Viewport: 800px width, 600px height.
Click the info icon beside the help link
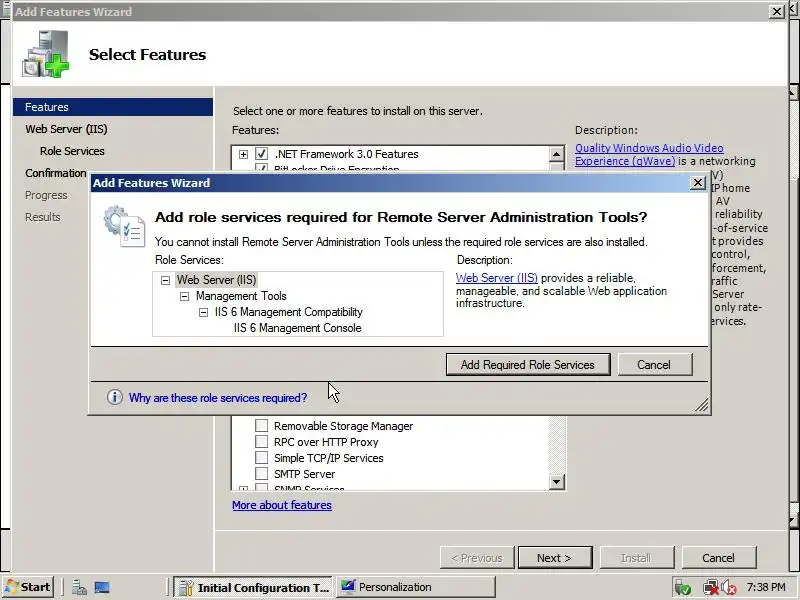(115, 397)
